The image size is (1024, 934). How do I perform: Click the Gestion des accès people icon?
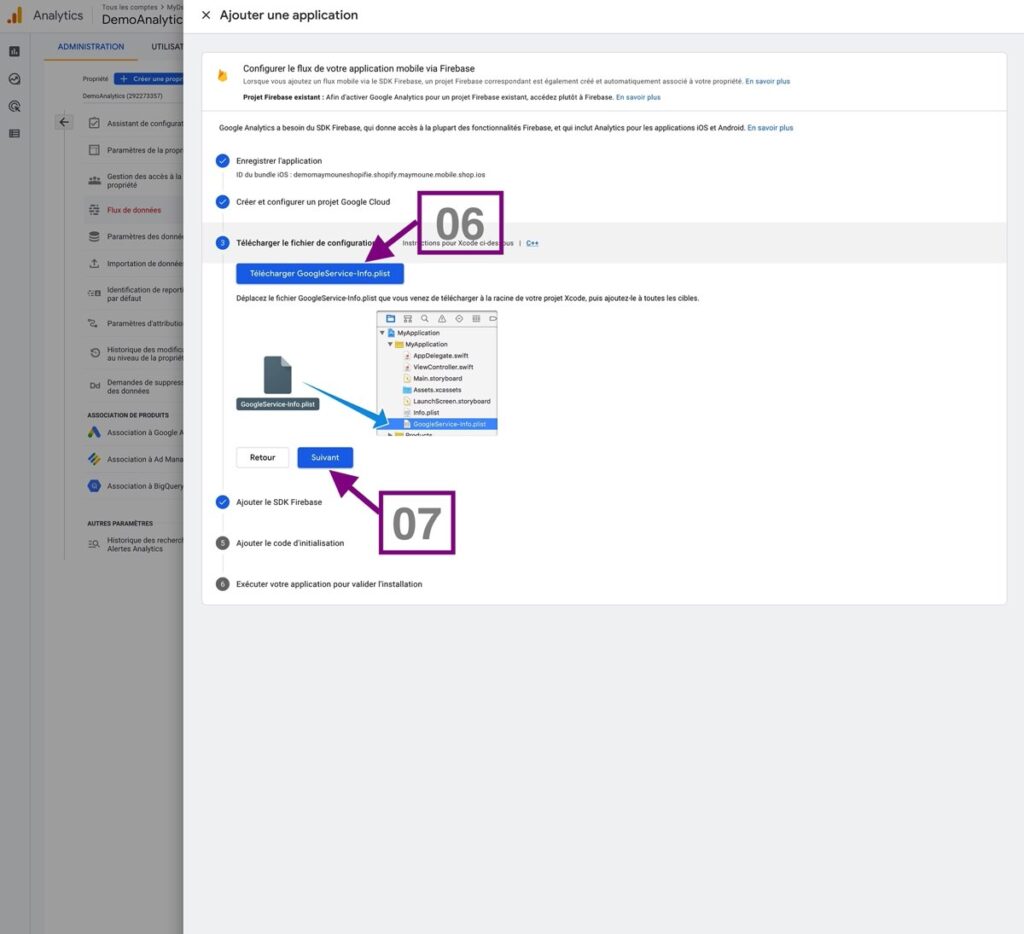pyautogui.click(x=94, y=181)
